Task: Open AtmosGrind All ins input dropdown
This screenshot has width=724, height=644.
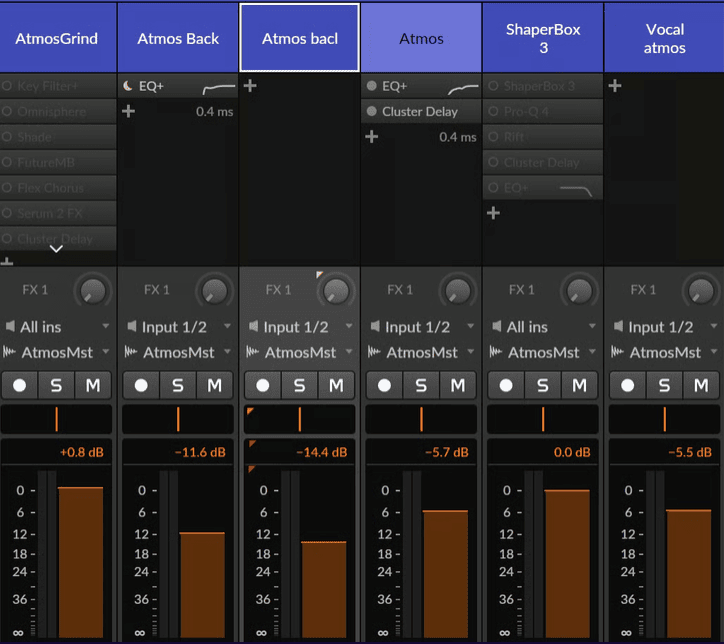Action: (57, 326)
